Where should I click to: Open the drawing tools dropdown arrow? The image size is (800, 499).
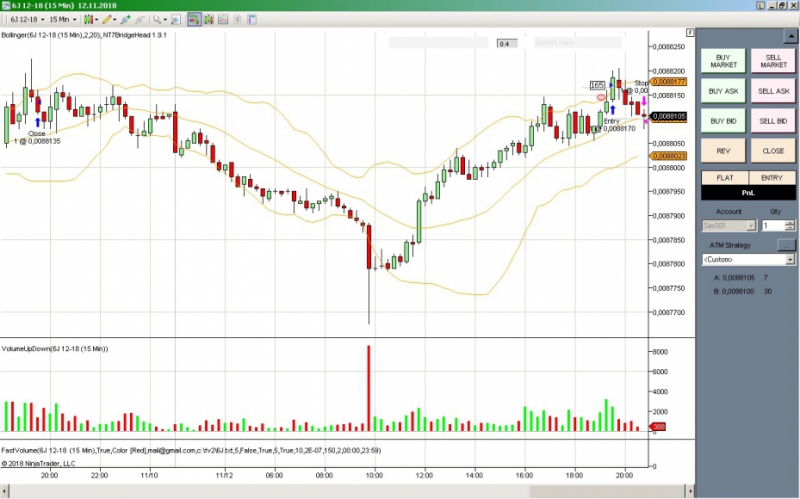click(x=114, y=19)
